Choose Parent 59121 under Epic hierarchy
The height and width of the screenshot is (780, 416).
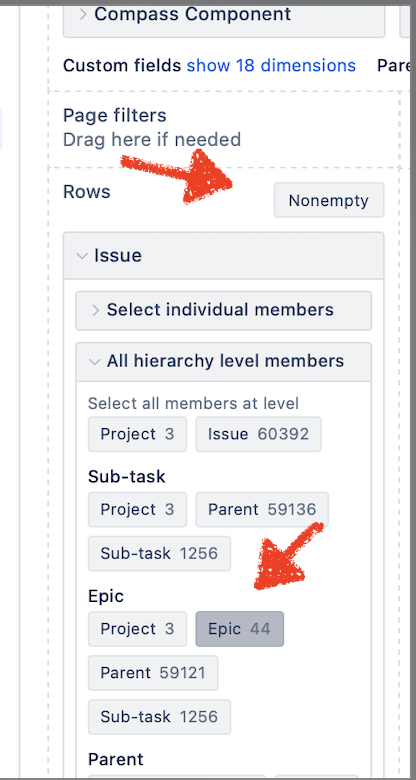point(153,673)
